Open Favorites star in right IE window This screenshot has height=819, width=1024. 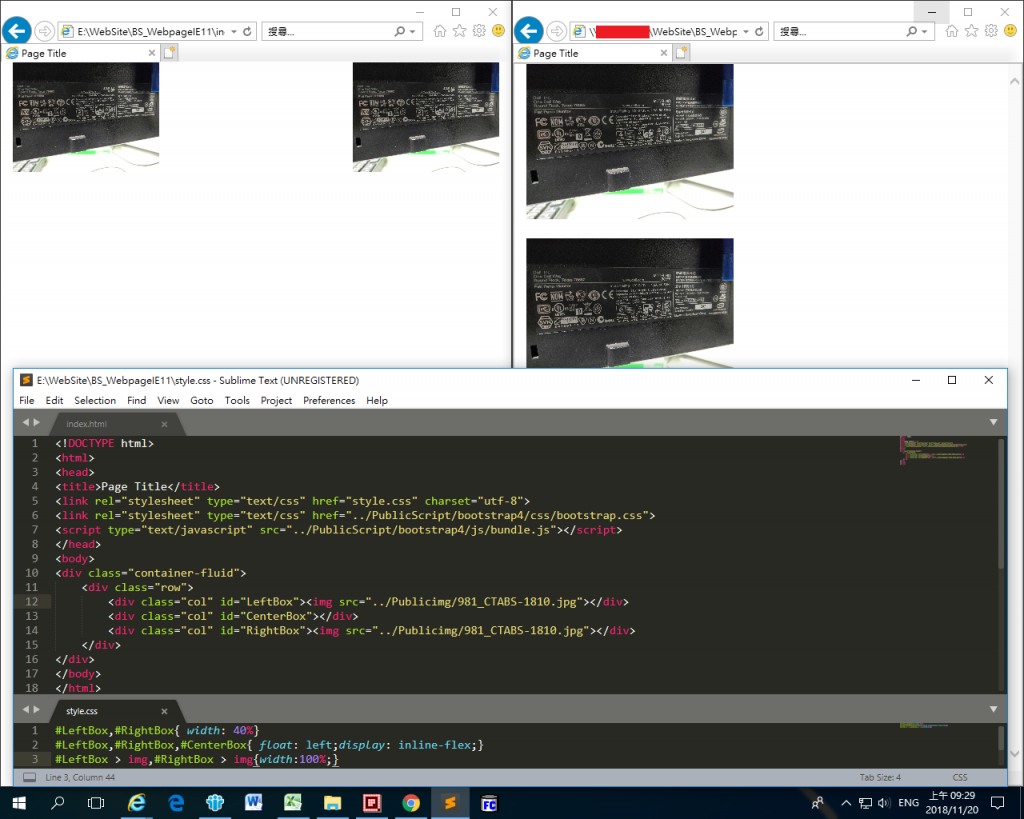[972, 31]
